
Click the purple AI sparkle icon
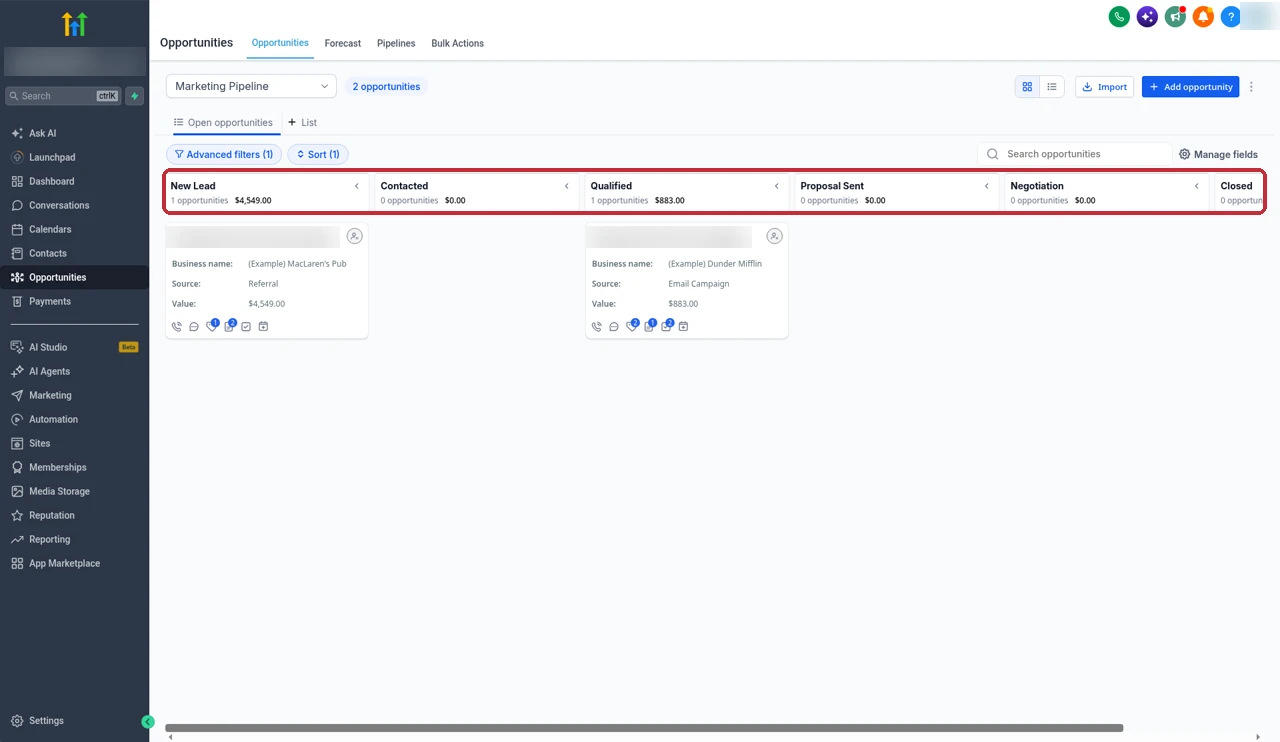tap(1147, 17)
